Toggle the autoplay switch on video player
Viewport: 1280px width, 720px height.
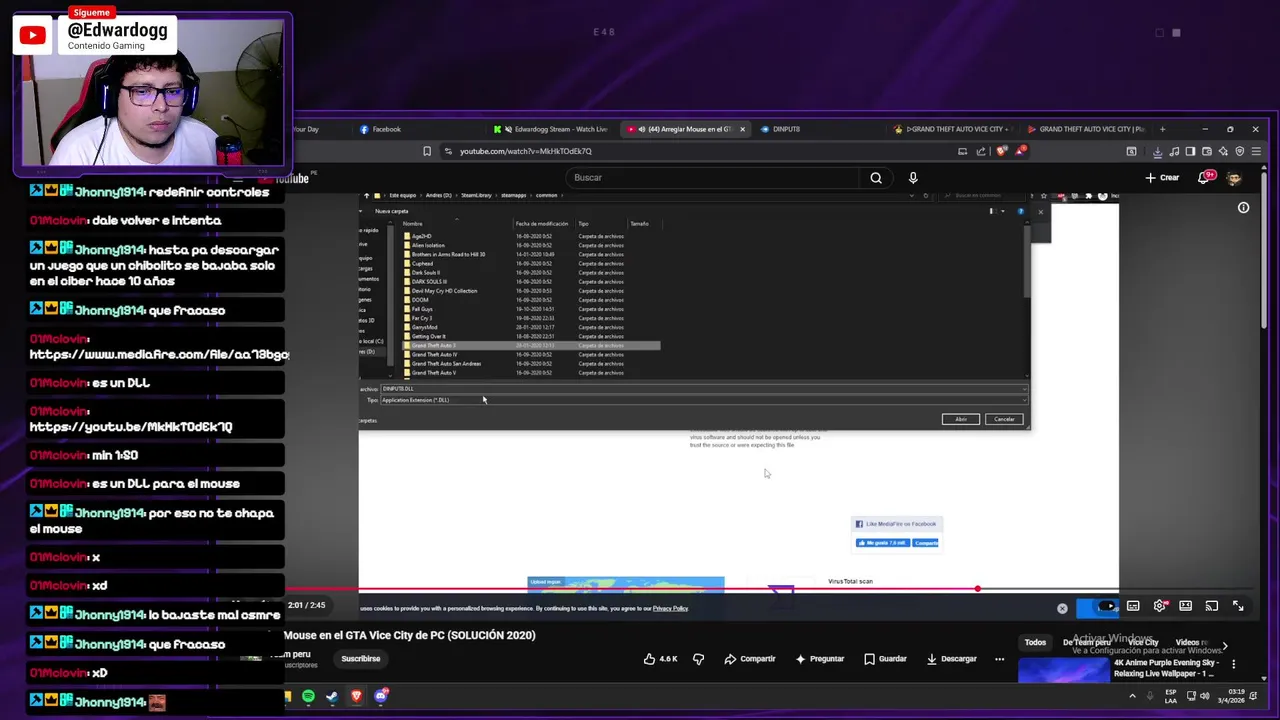click(x=1106, y=606)
